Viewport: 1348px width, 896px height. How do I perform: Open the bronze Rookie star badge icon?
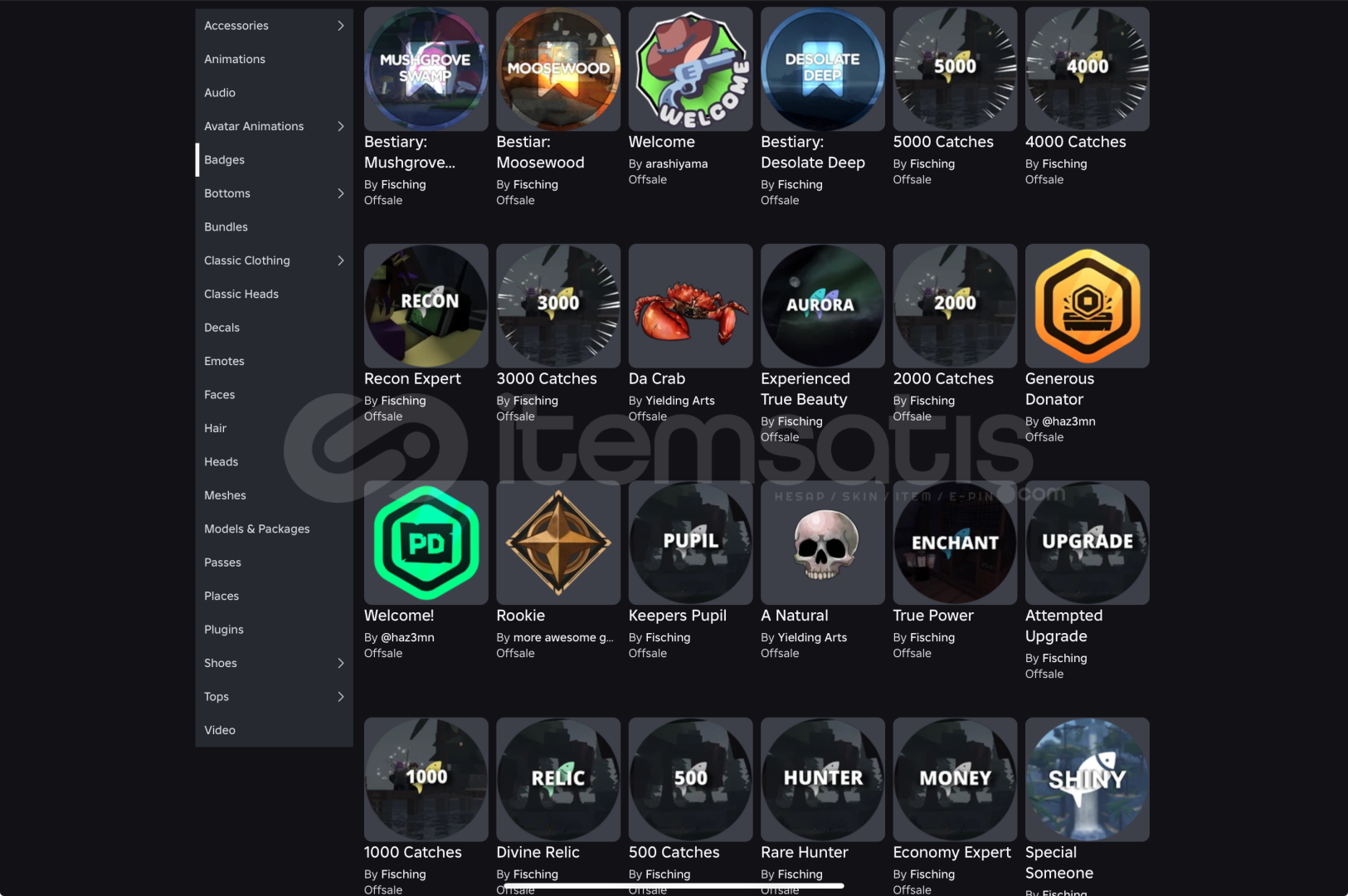[x=558, y=543]
